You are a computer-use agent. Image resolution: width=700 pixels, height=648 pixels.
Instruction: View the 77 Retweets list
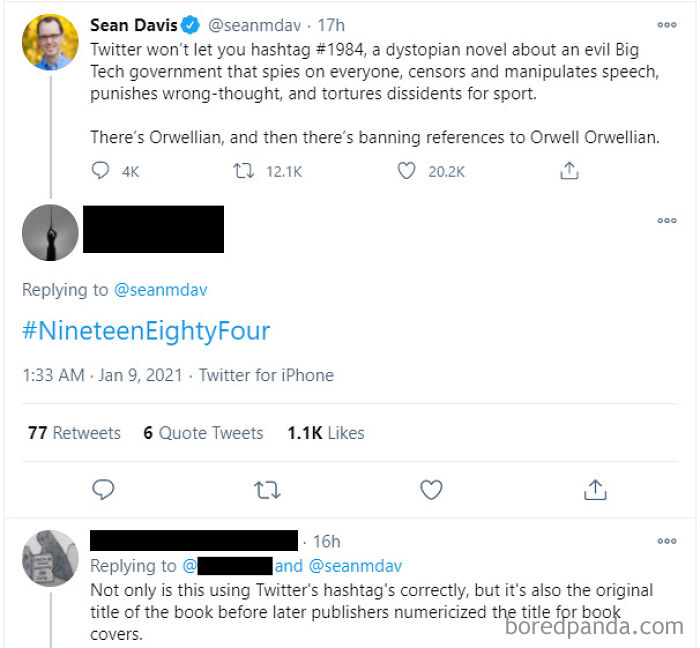74,433
